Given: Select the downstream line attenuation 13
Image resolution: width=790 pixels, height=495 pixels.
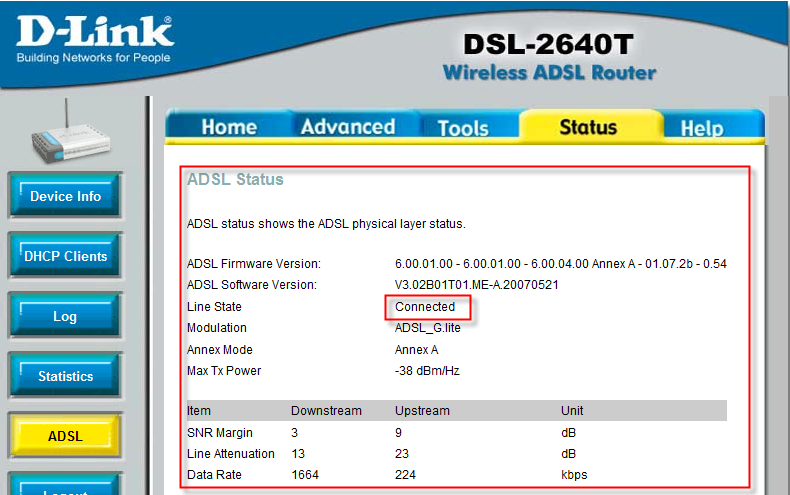Looking at the screenshot, I should pos(298,454).
